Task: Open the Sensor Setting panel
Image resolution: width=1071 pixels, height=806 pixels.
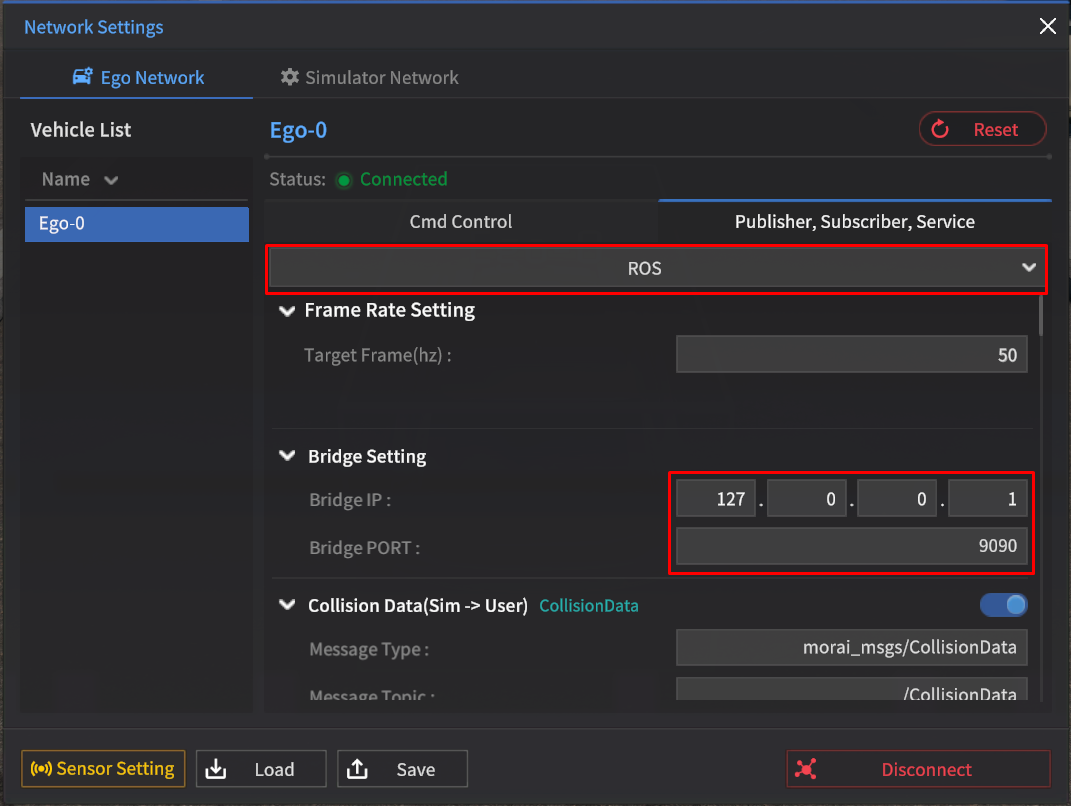Action: pos(103,769)
